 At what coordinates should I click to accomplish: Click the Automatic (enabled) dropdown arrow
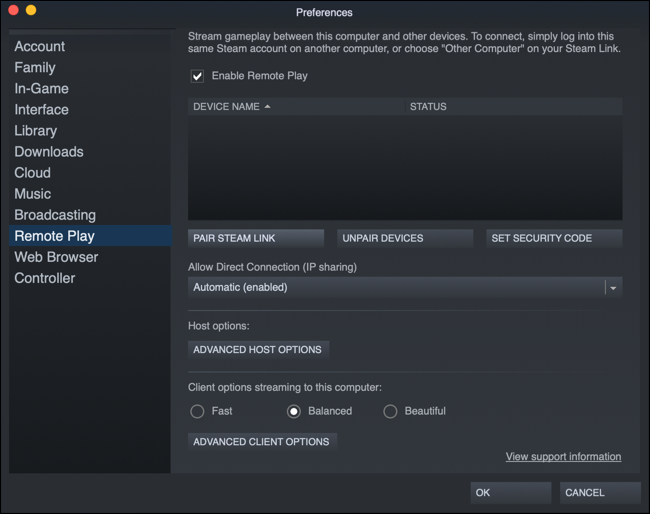coord(613,288)
